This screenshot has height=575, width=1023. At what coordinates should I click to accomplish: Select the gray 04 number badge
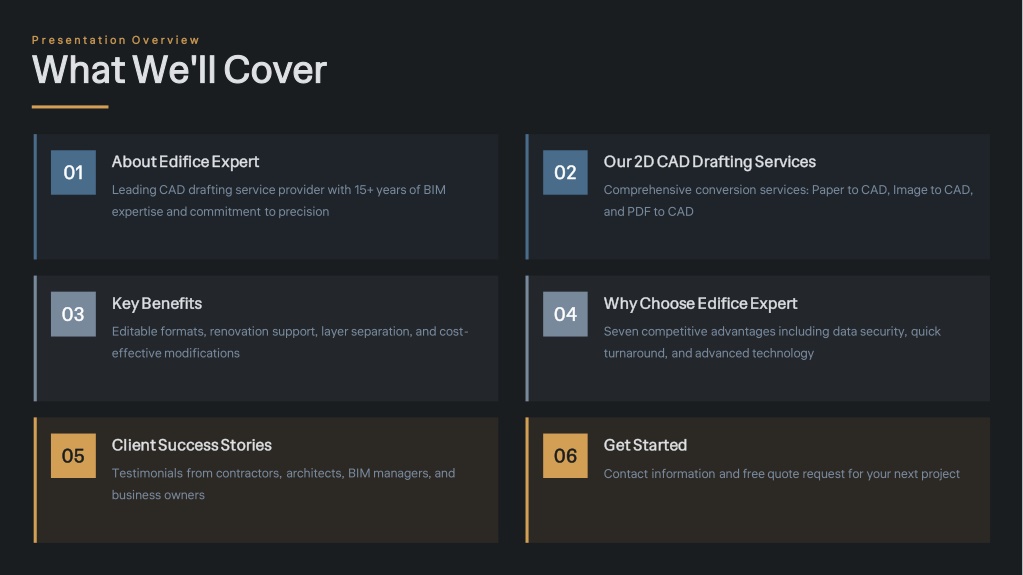click(565, 314)
